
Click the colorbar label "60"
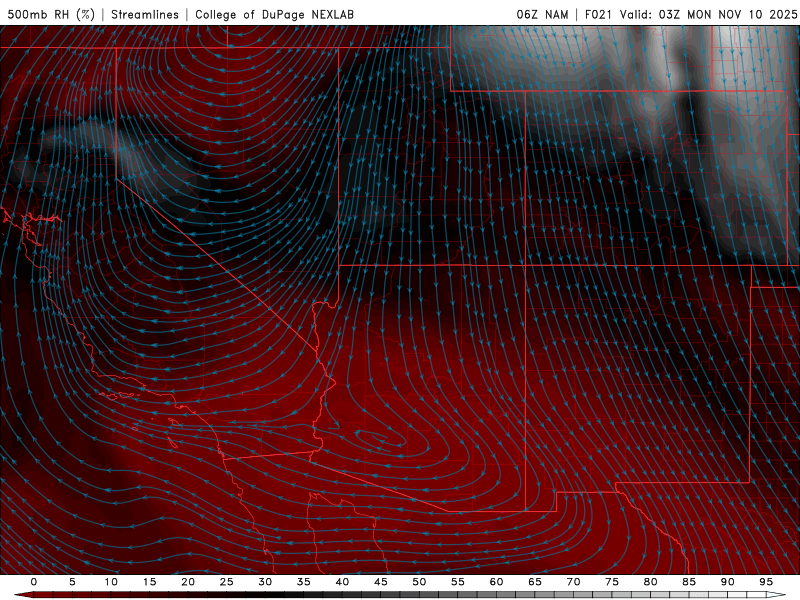click(x=496, y=582)
